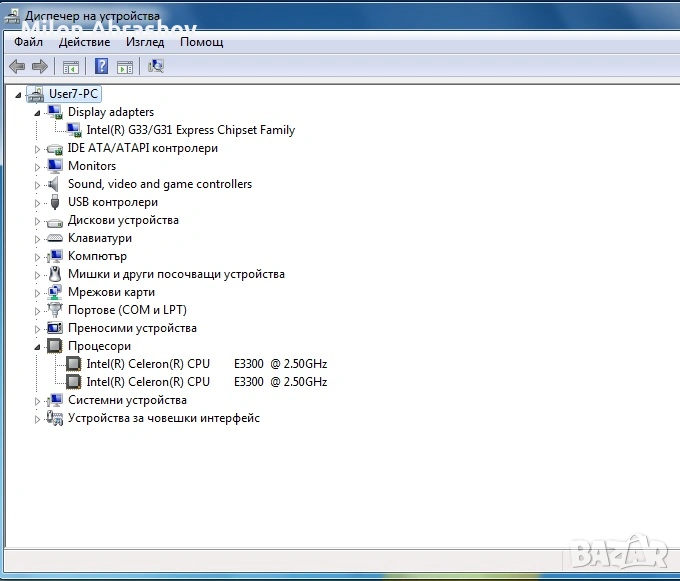
Task: Click the Forward arrow toolbar icon
Action: coord(40,67)
